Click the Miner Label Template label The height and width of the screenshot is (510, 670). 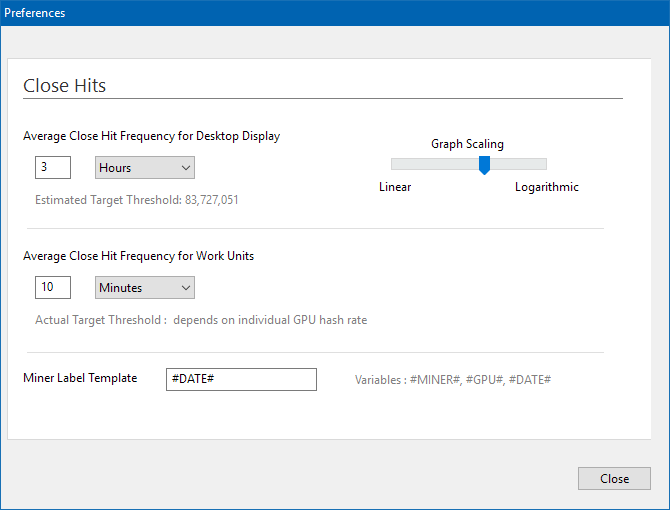(x=80, y=378)
